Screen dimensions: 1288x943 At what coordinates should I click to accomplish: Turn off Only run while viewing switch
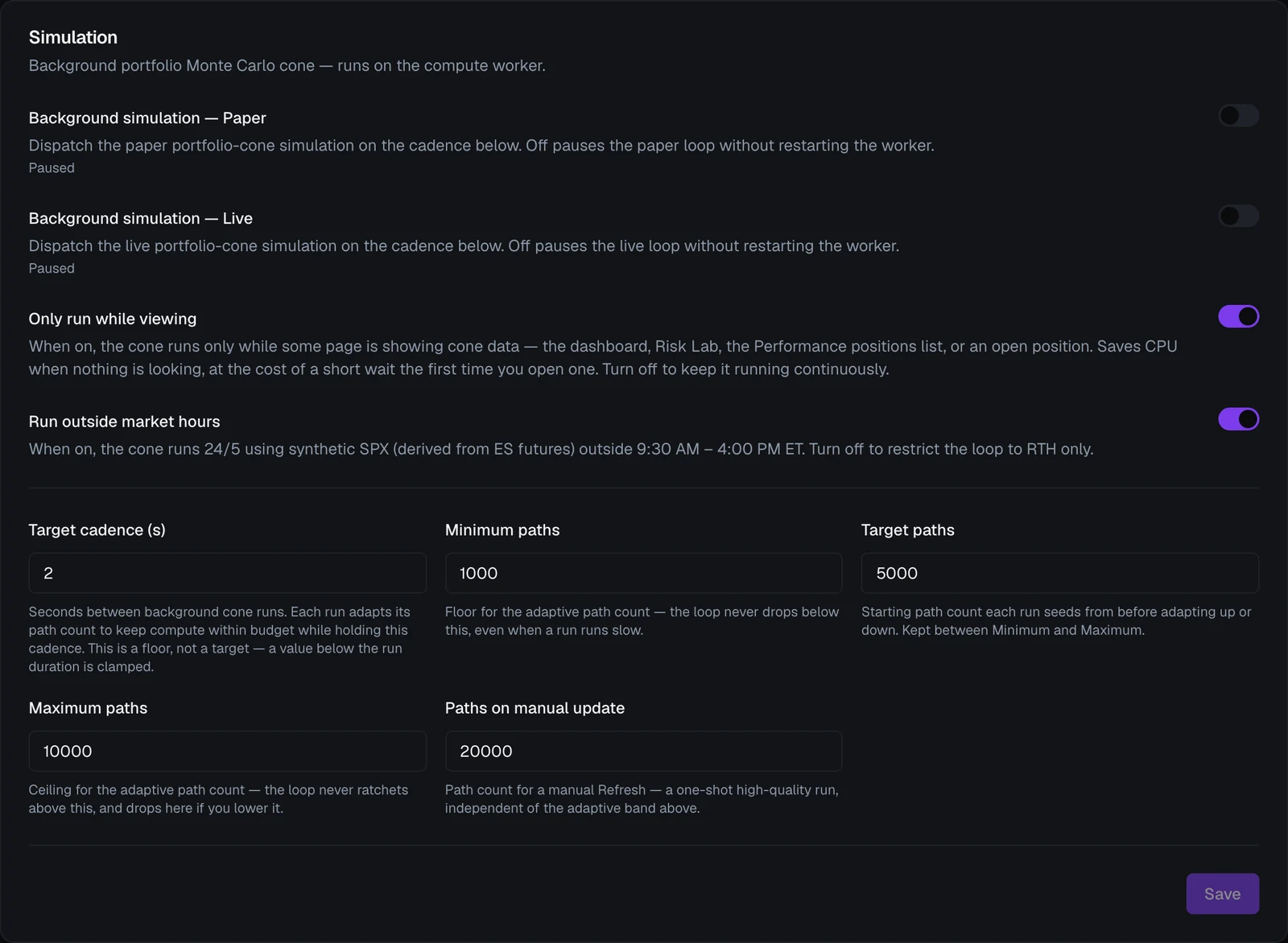click(1238, 317)
